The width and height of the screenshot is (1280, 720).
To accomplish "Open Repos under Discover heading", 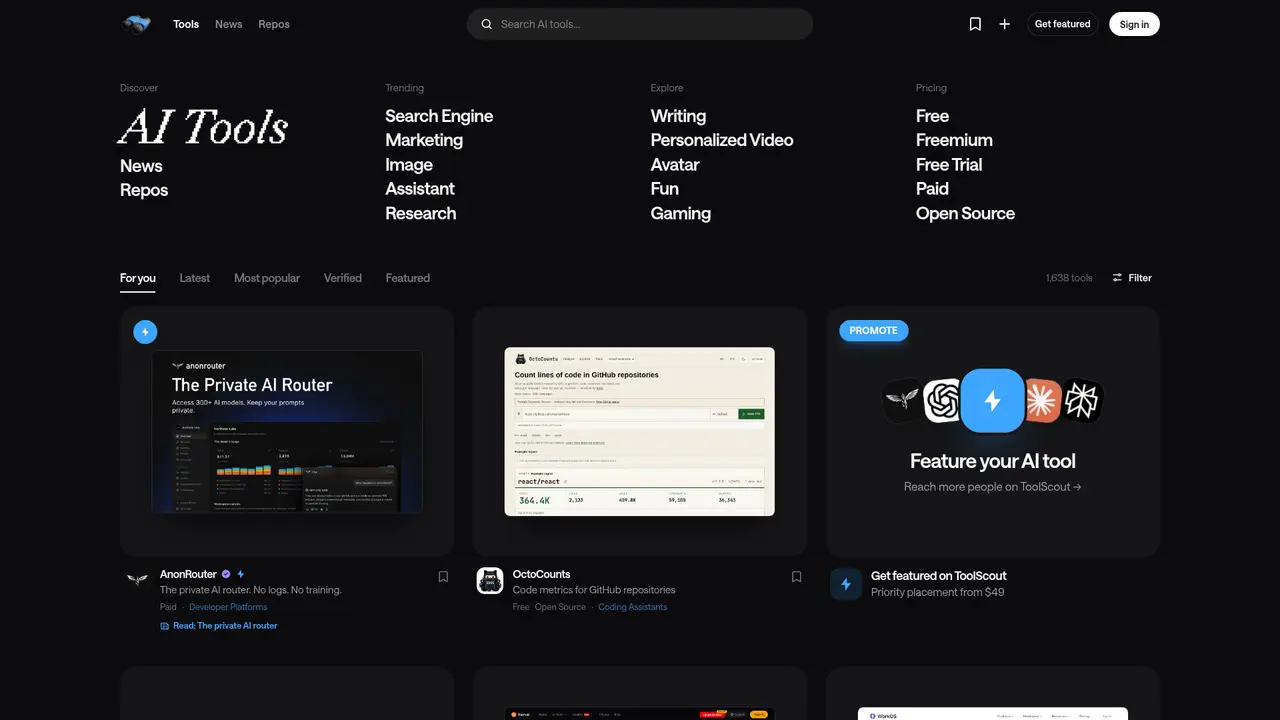I will 144,190.
